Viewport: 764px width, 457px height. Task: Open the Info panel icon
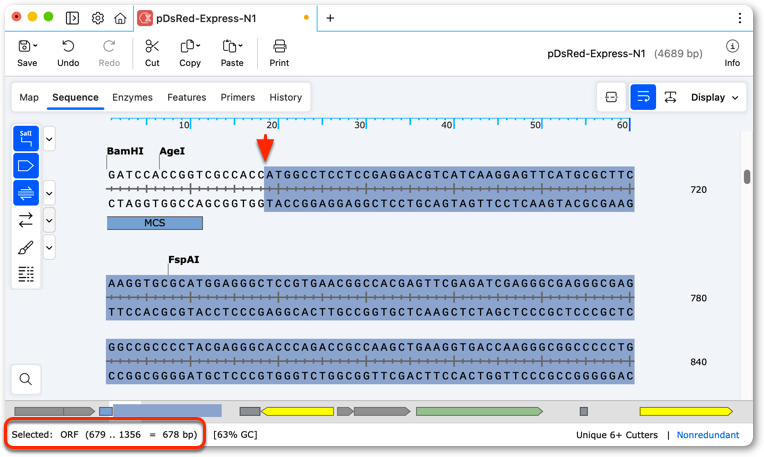coord(732,47)
